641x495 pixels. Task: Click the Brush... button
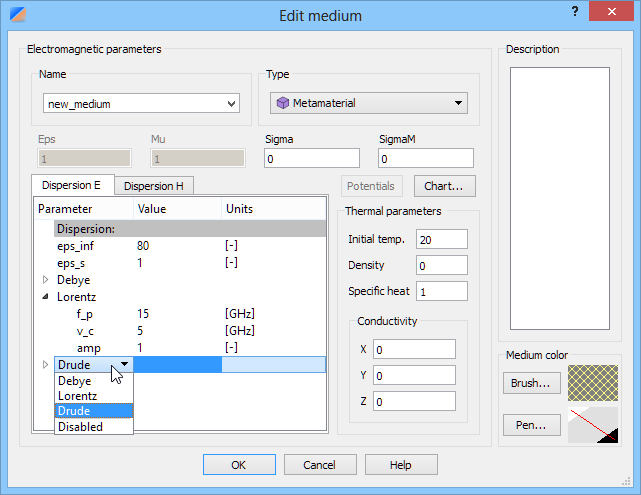click(531, 383)
